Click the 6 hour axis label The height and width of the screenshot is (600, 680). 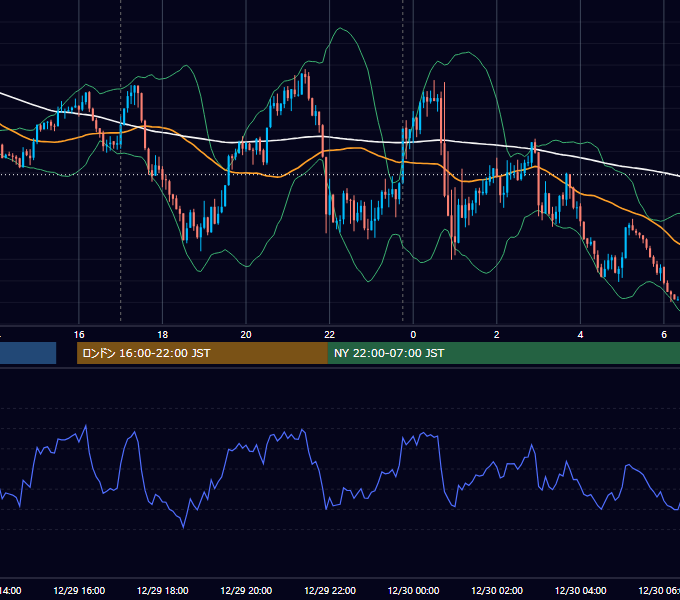664,335
